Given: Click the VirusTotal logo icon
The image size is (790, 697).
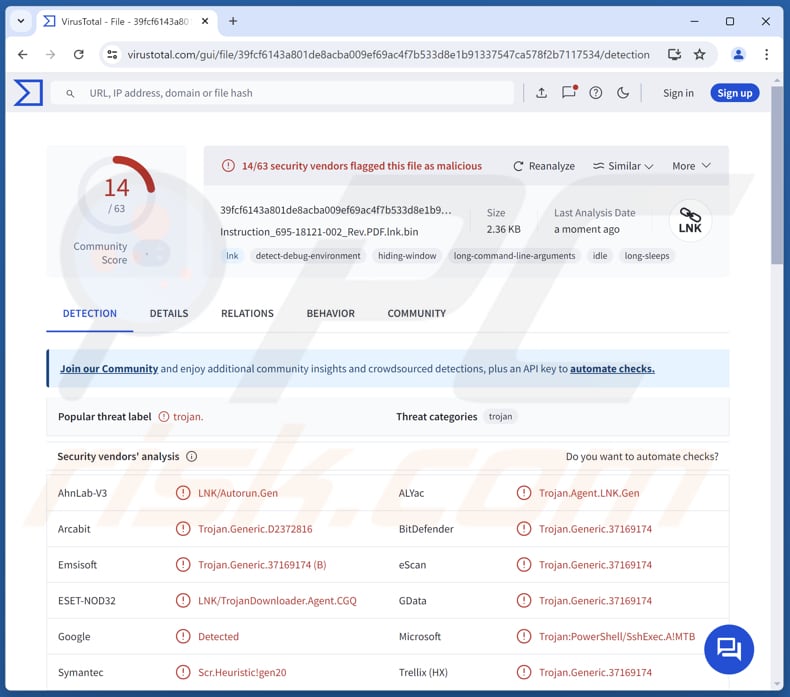Looking at the screenshot, I should pos(28,93).
